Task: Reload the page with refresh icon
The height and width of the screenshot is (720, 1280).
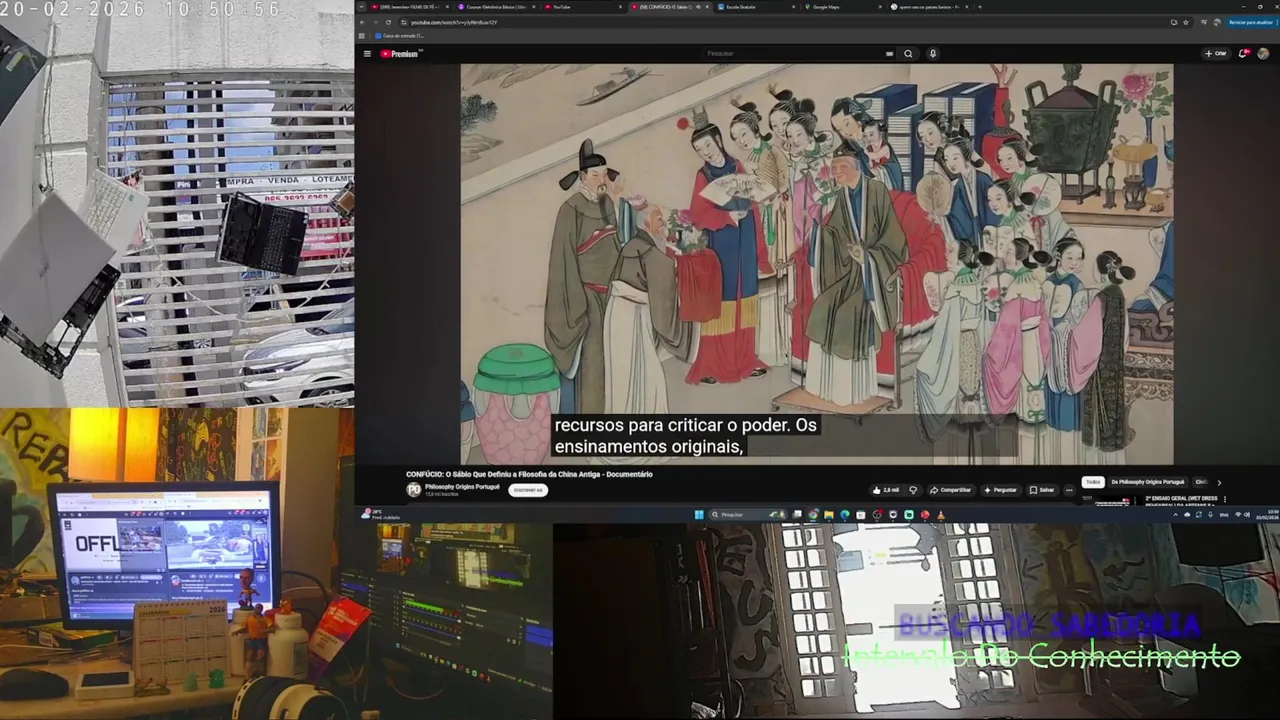Action: tap(388, 22)
